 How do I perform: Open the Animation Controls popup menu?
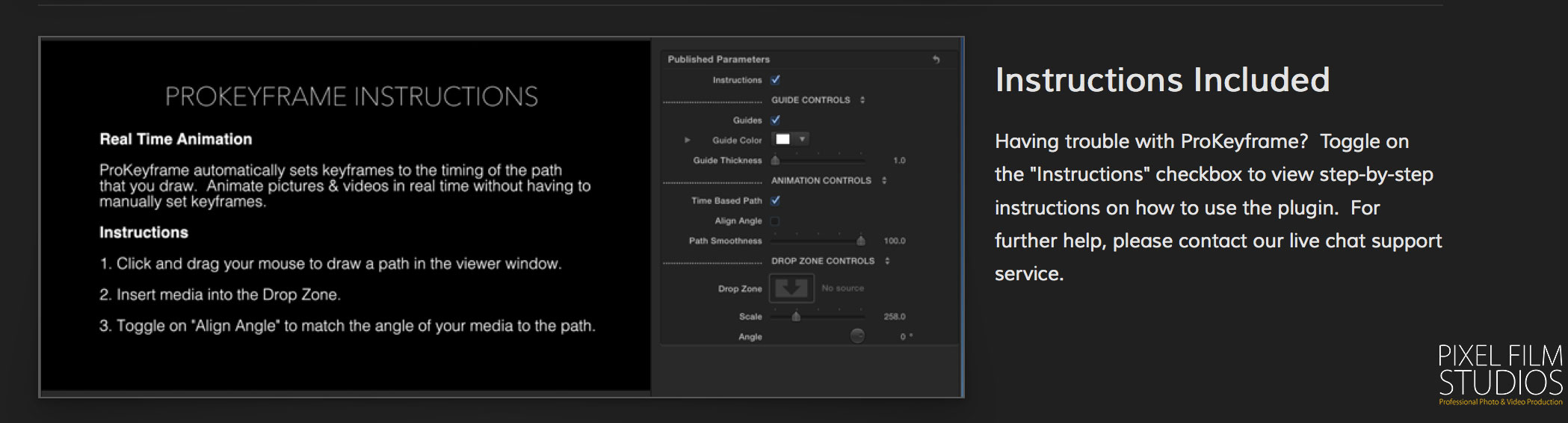(884, 180)
